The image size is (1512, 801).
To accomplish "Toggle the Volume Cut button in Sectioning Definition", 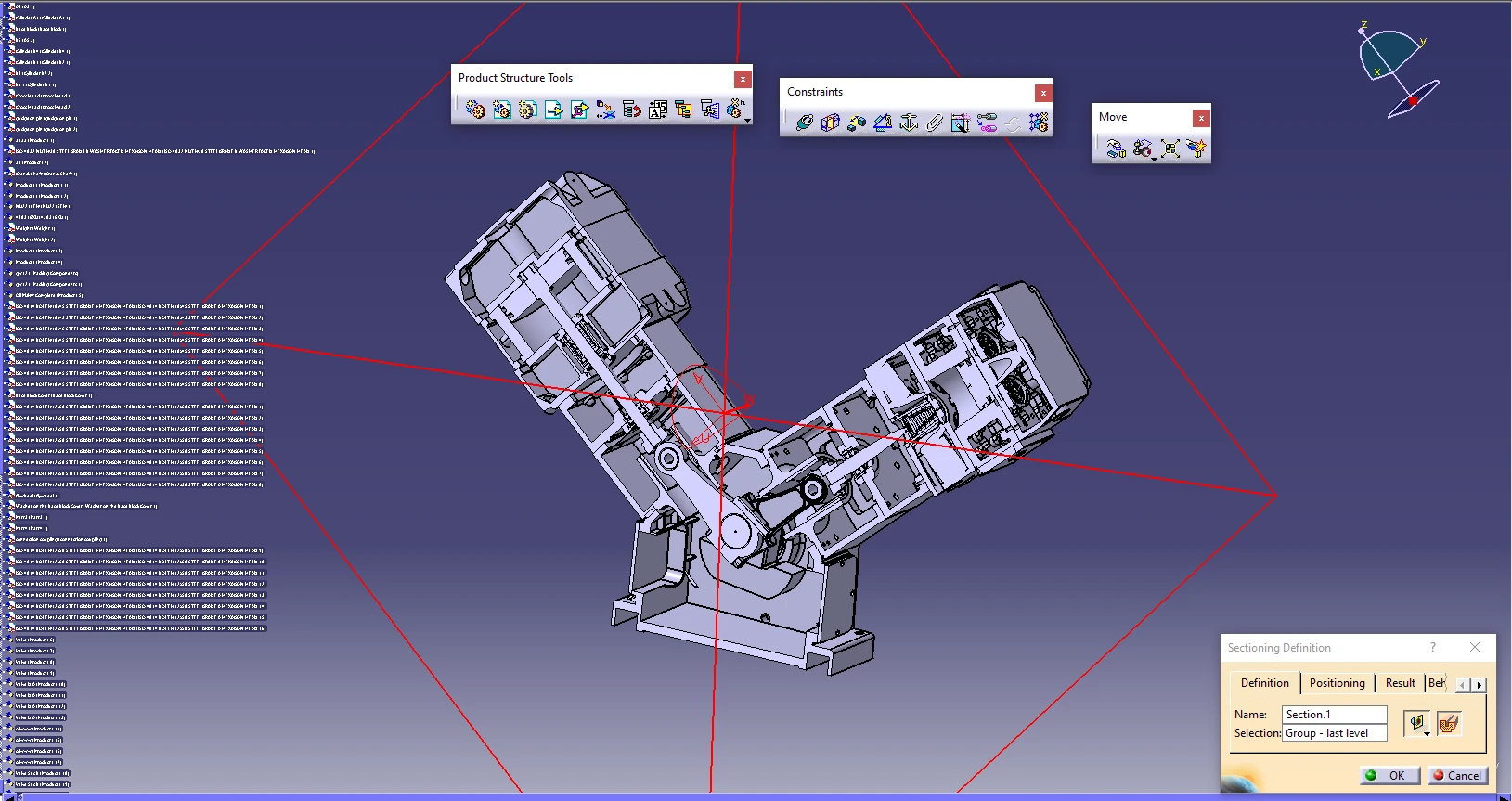I will click(x=1448, y=723).
